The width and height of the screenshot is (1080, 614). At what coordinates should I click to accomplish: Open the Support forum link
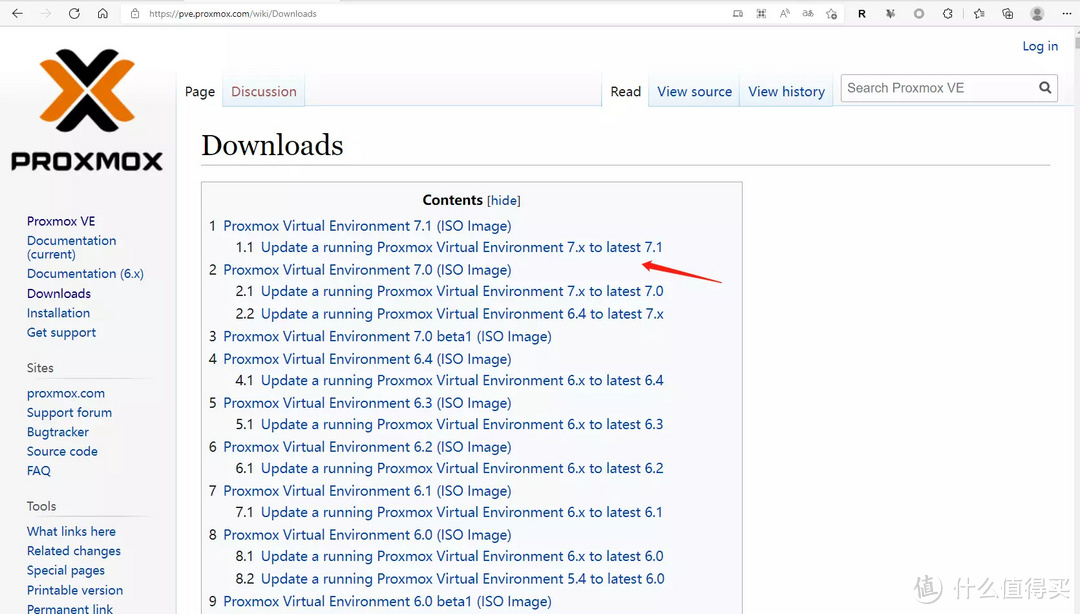click(70, 413)
